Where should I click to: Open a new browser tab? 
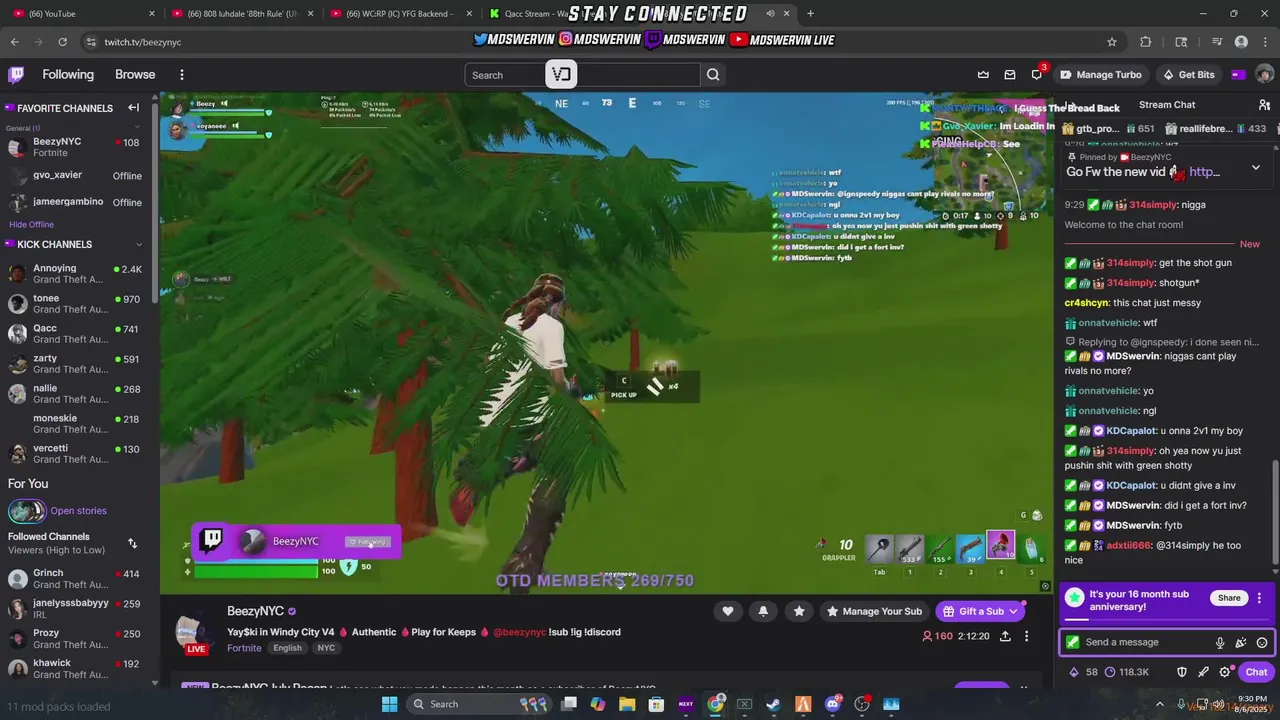click(810, 13)
